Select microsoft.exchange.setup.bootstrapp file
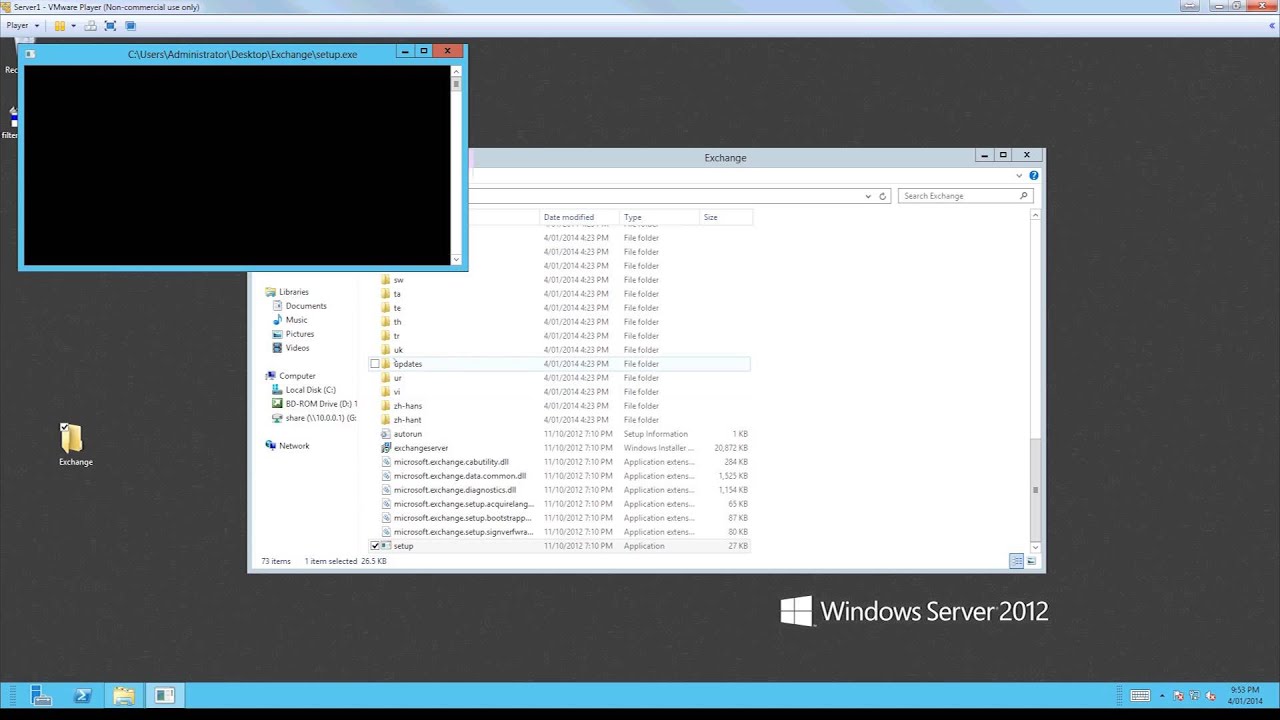Screen dimensions: 1280x720 pyautogui.click(x=462, y=518)
